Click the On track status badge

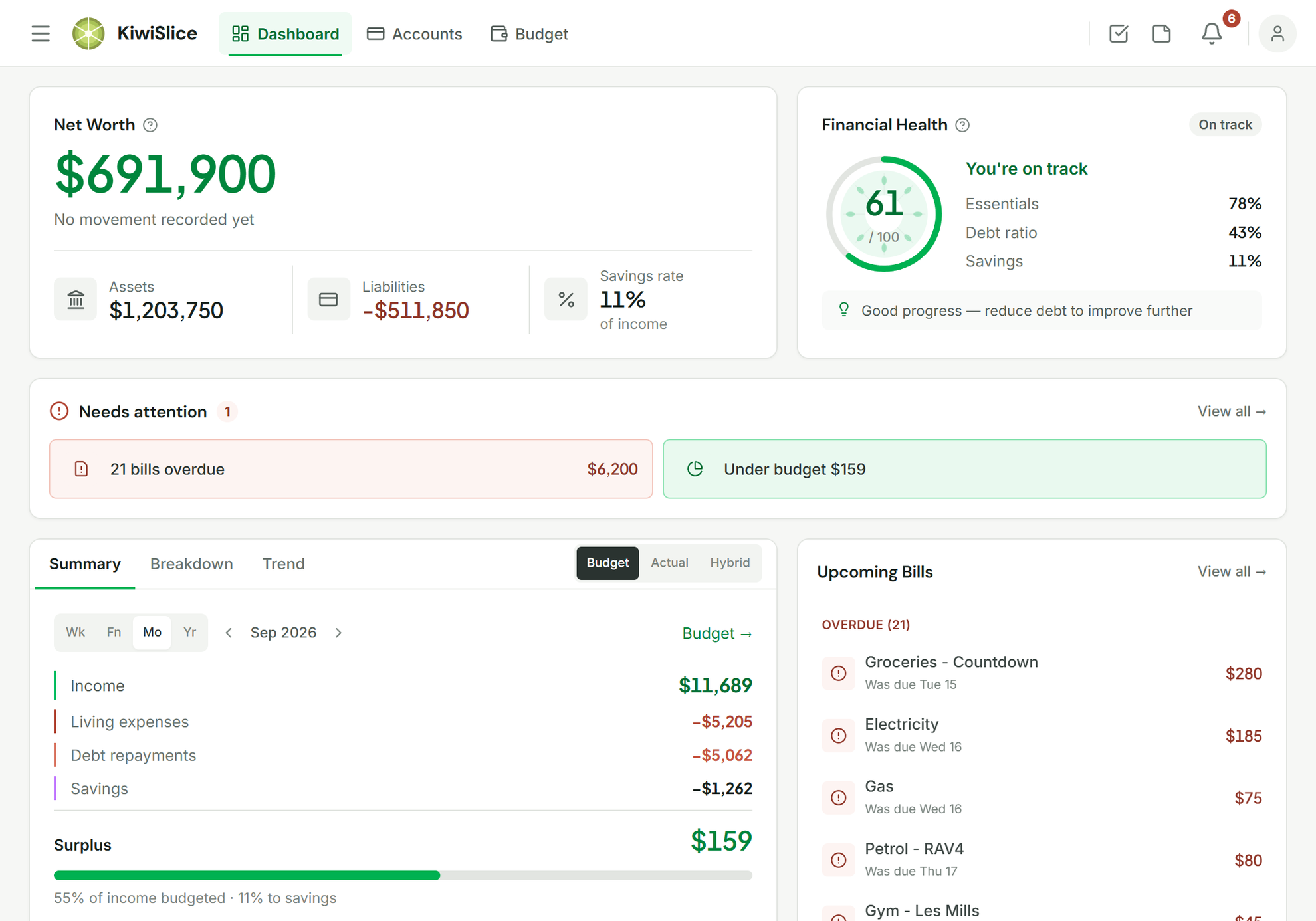[x=1225, y=125]
